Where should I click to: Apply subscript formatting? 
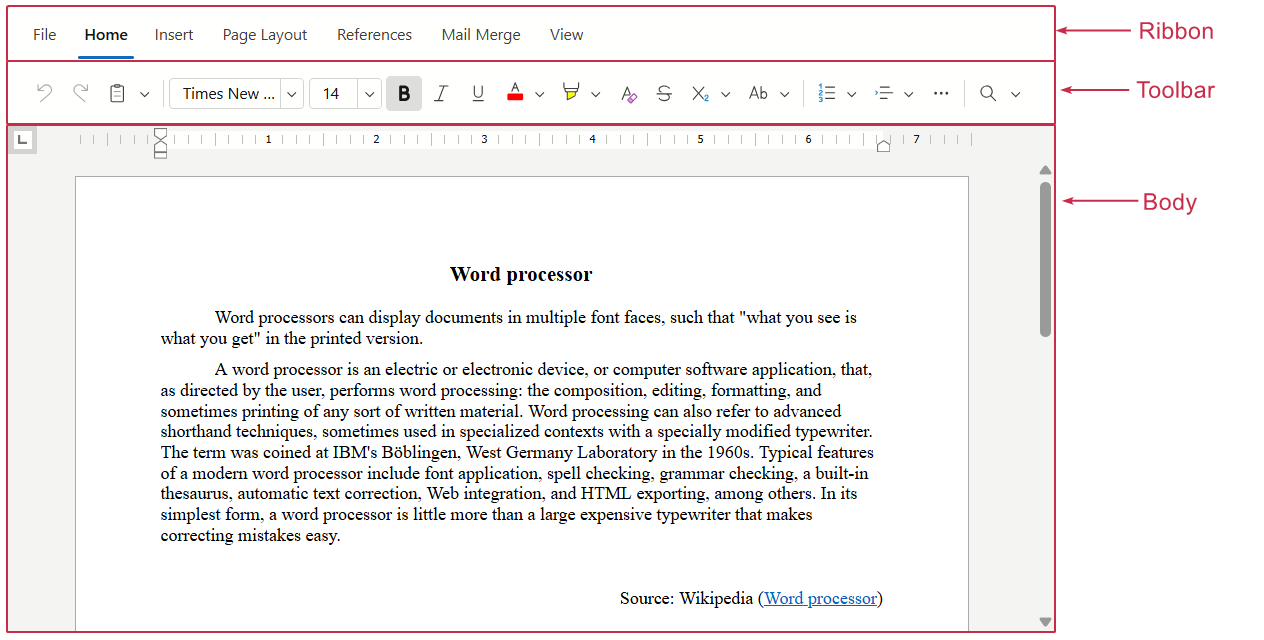(700, 93)
